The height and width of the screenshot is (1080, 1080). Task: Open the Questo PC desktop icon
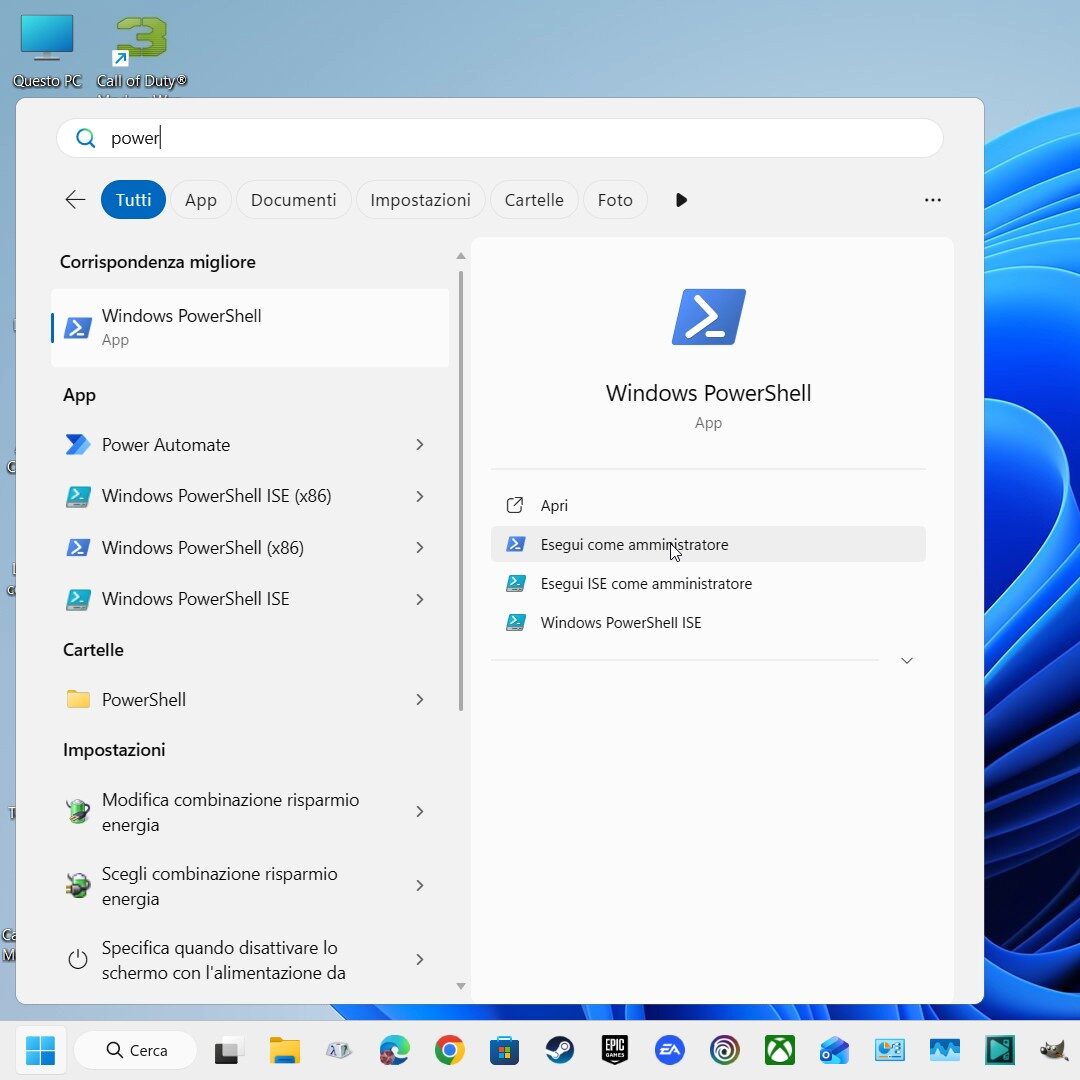47,51
